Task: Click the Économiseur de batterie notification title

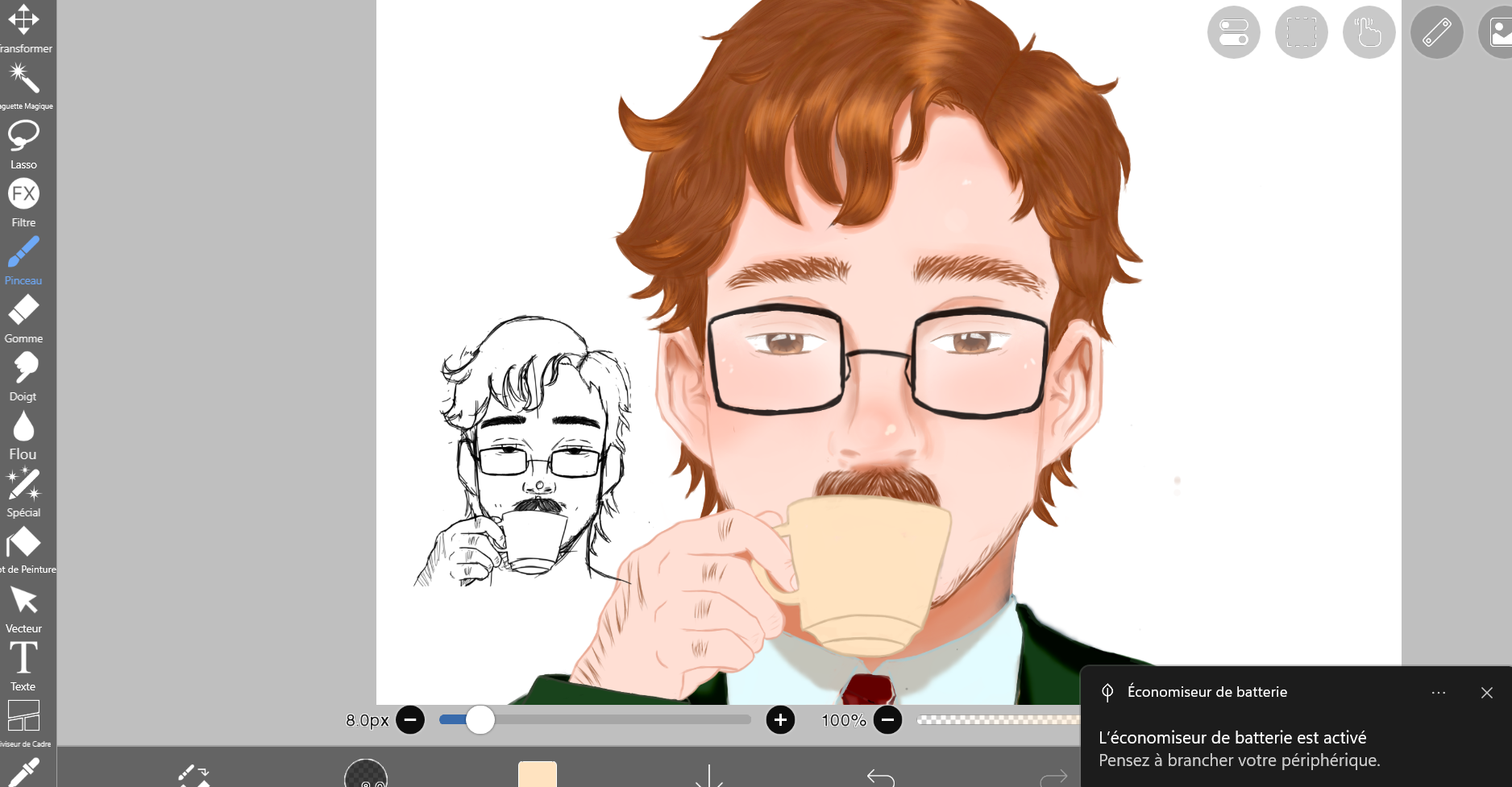Action: (1207, 692)
